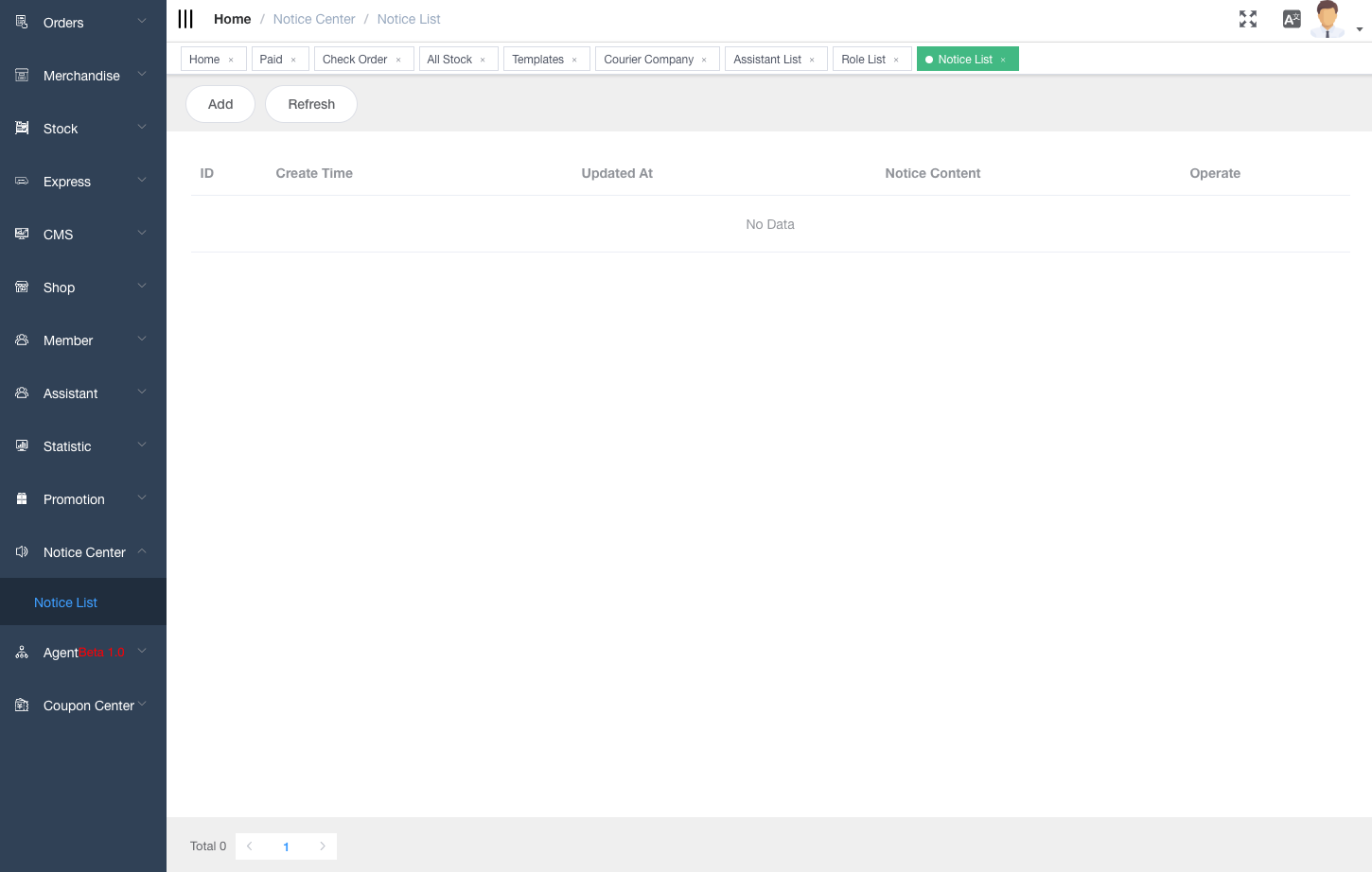Expand the Shop menu chevron
Image resolution: width=1372 pixels, height=872 pixels.
click(141, 286)
